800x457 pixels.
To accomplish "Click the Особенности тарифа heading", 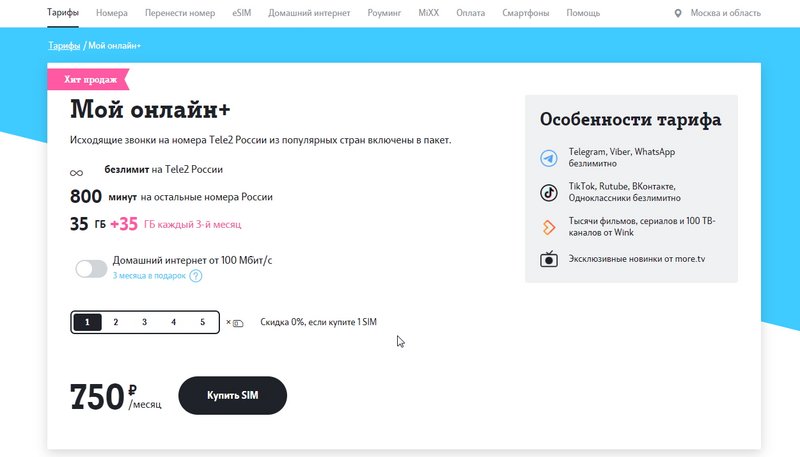I will [631, 120].
